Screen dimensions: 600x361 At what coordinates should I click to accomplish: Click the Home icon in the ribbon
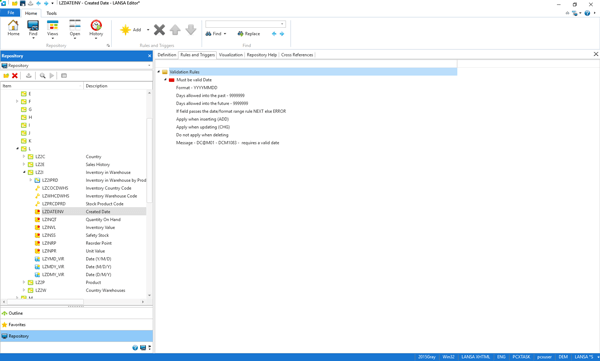13,26
